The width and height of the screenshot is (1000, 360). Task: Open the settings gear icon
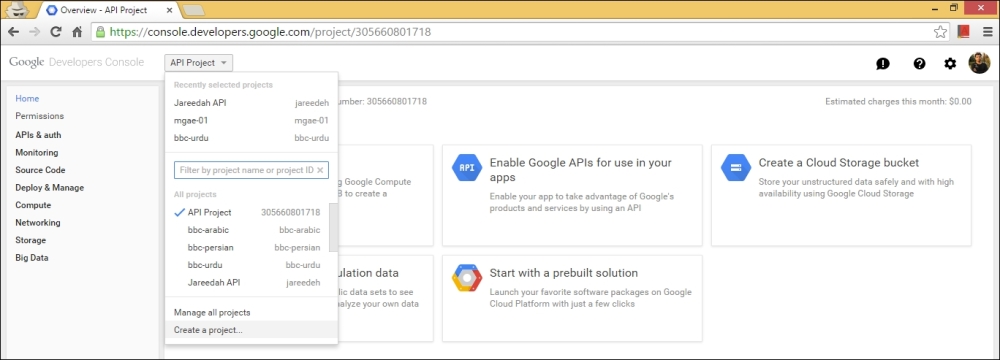(x=950, y=63)
